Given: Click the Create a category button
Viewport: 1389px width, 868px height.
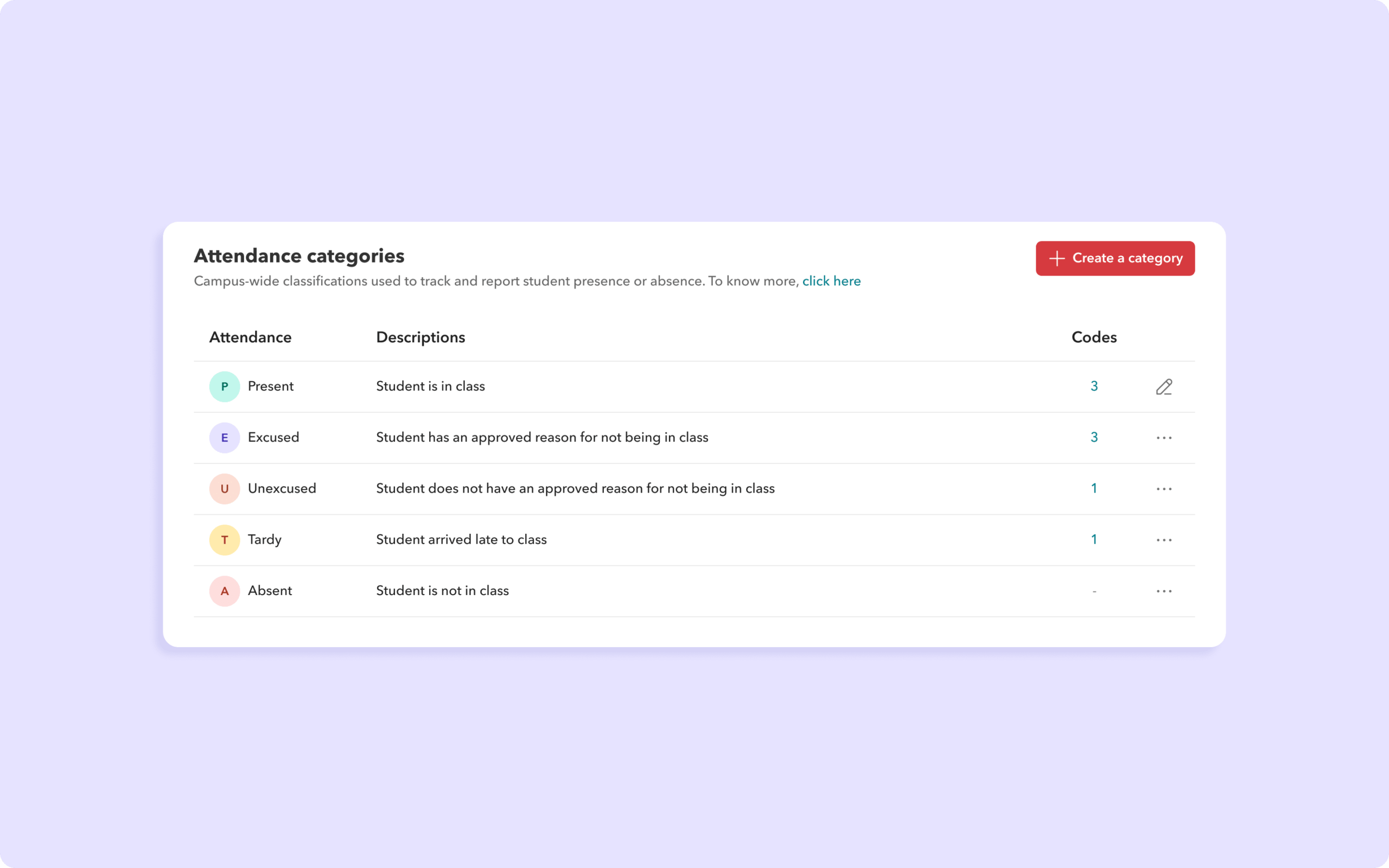Looking at the screenshot, I should 1115,258.
